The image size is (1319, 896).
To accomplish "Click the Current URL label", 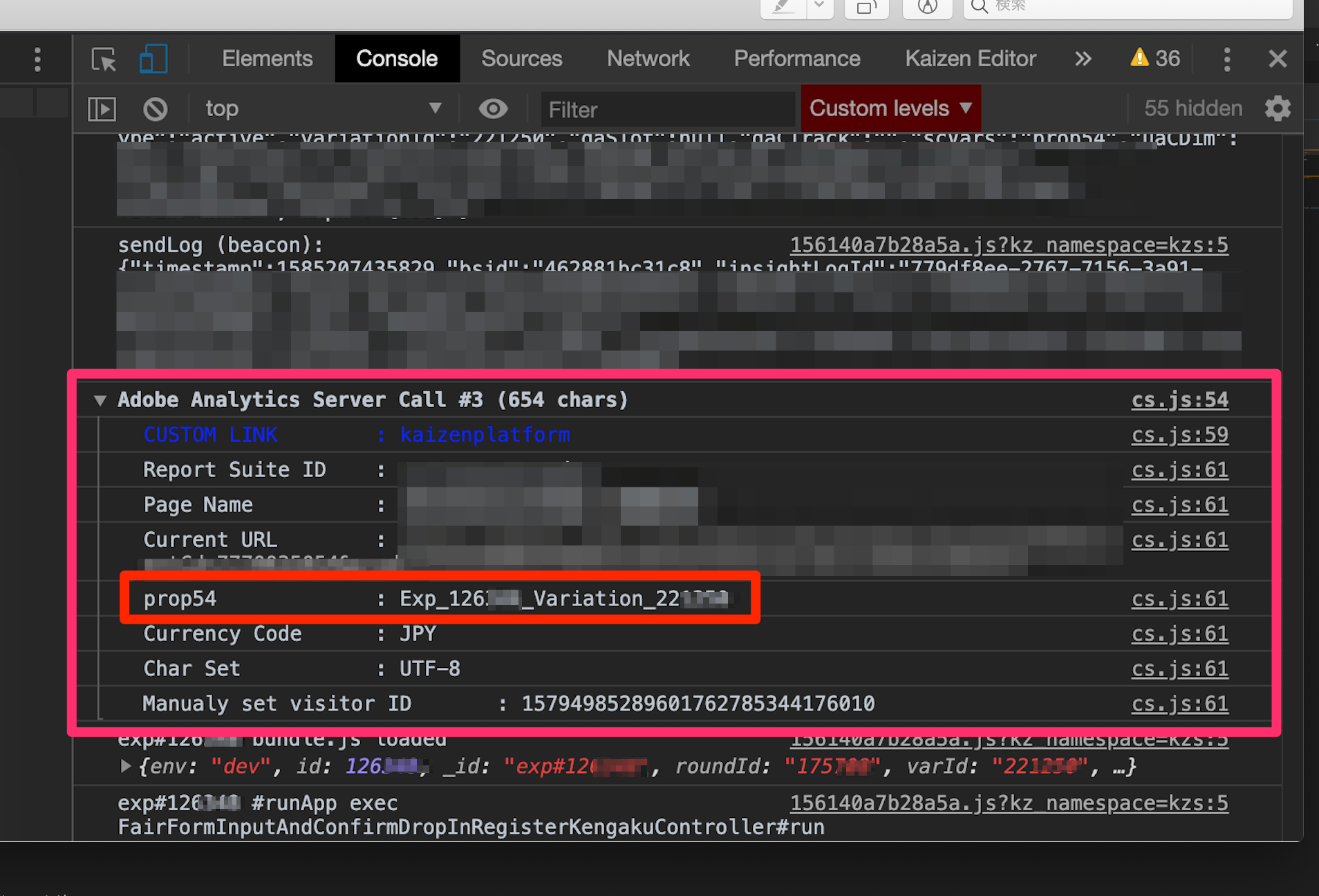I will 210,540.
